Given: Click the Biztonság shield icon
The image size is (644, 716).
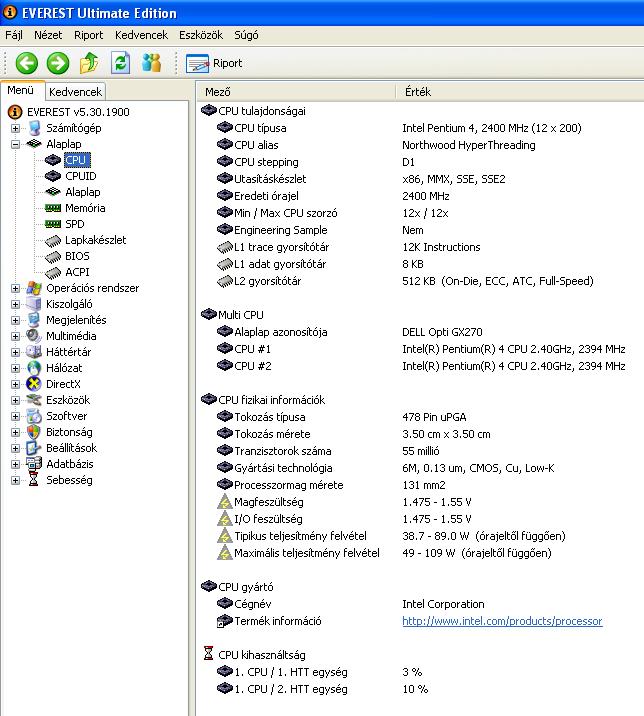Looking at the screenshot, I should 34,432.
